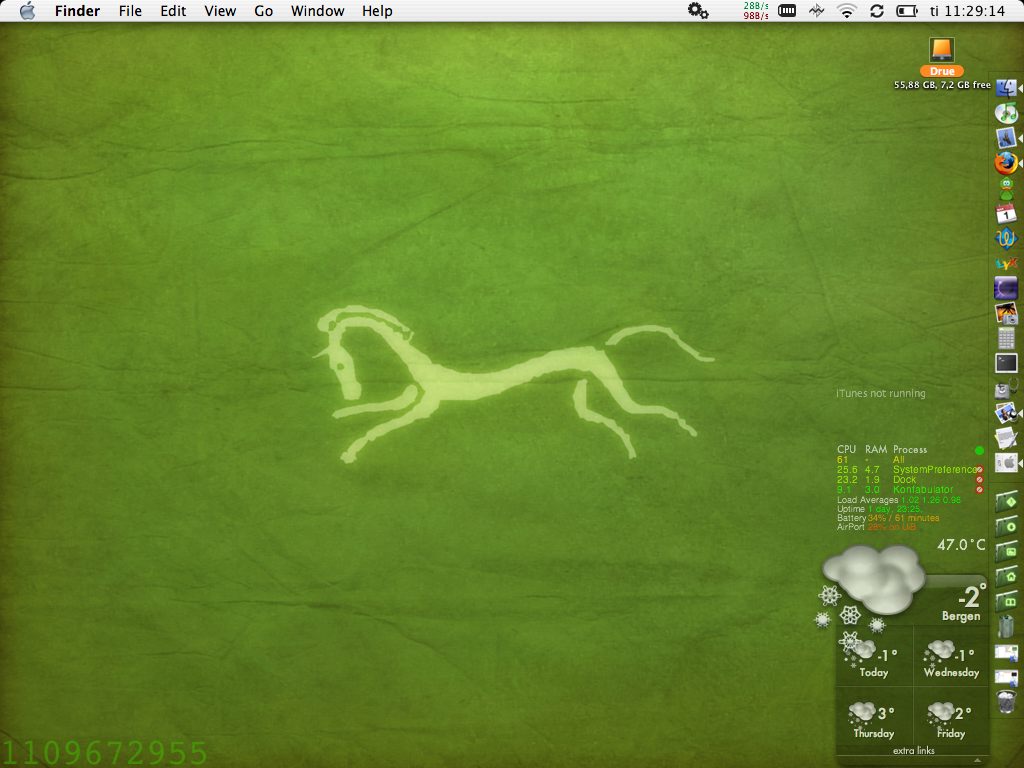Open green folder with book symbol

click(1006, 601)
